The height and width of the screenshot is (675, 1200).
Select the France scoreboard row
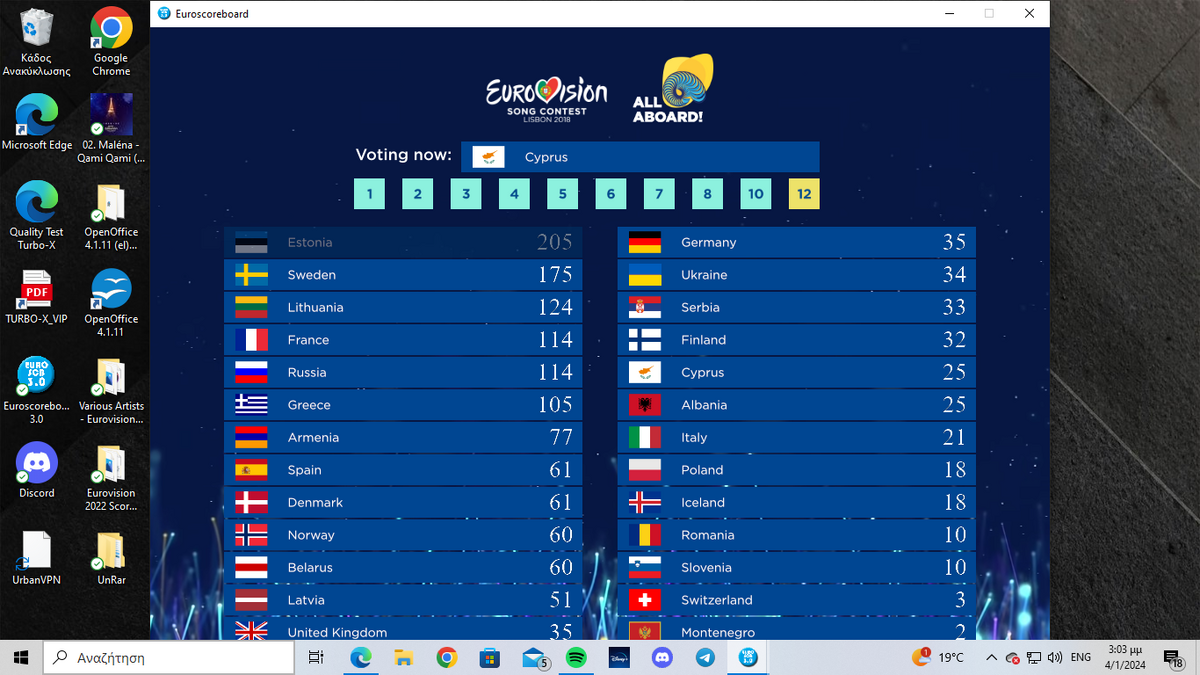[403, 340]
